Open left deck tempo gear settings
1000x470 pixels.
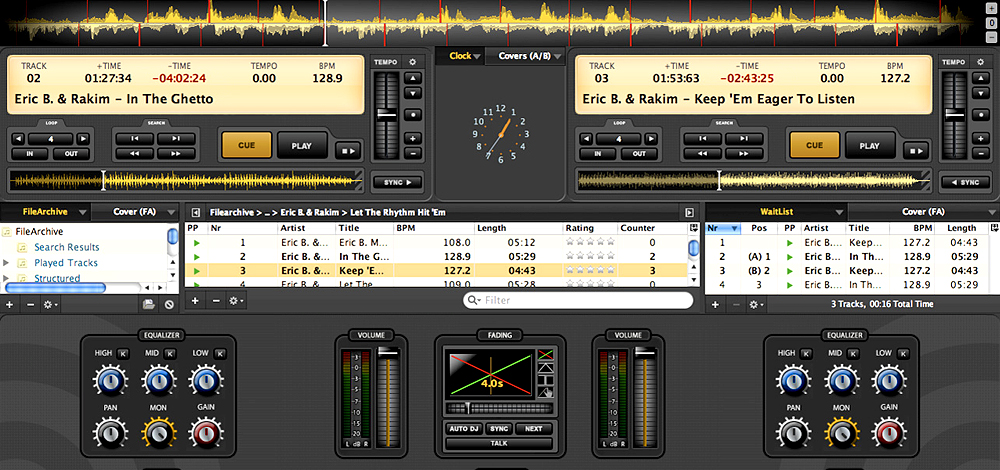click(x=413, y=62)
